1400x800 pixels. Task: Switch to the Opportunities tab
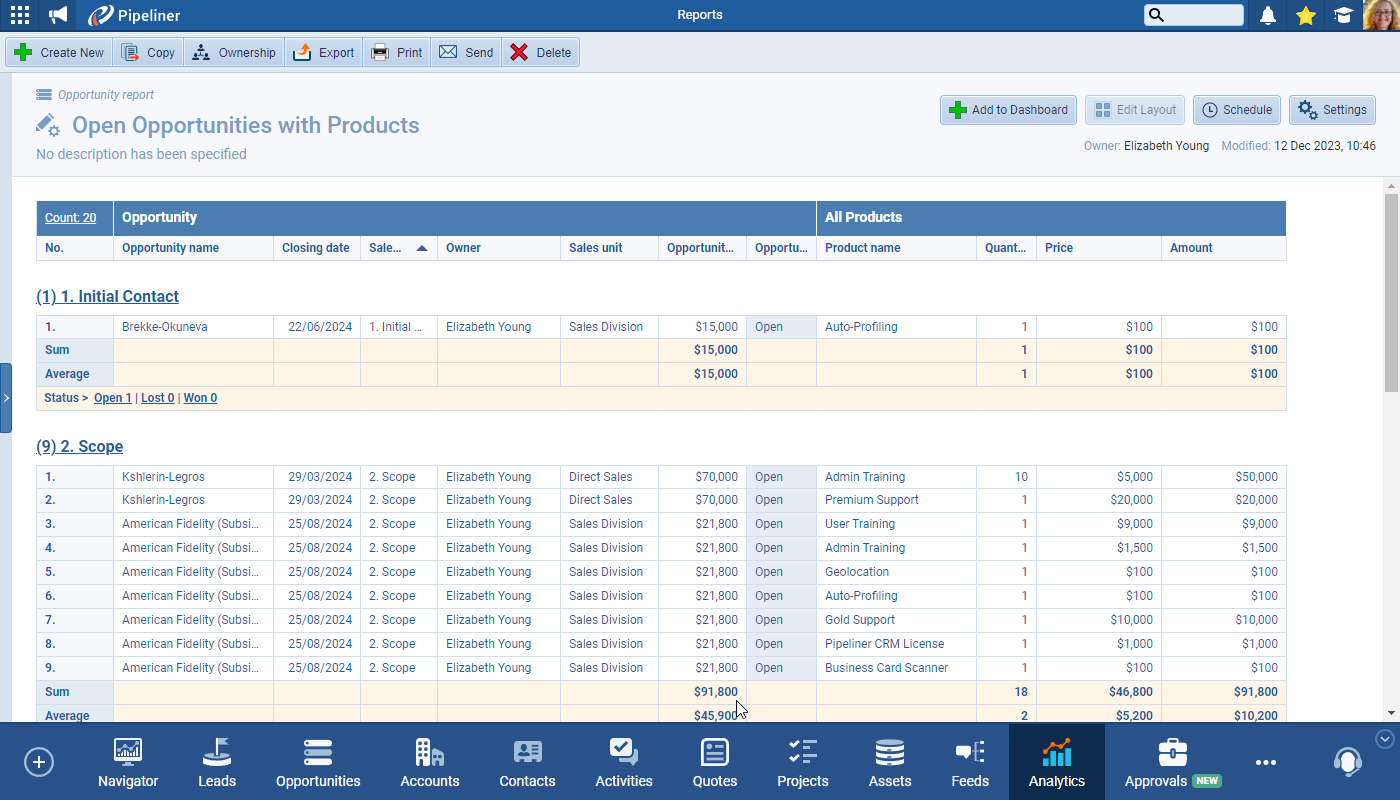318,763
